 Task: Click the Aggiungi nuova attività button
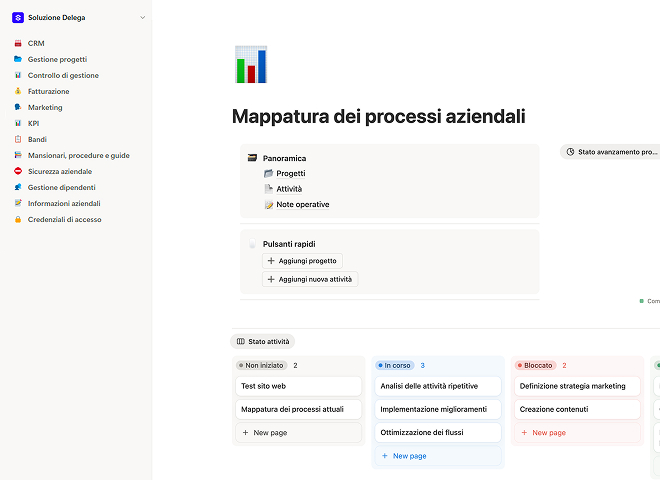pyautogui.click(x=310, y=279)
